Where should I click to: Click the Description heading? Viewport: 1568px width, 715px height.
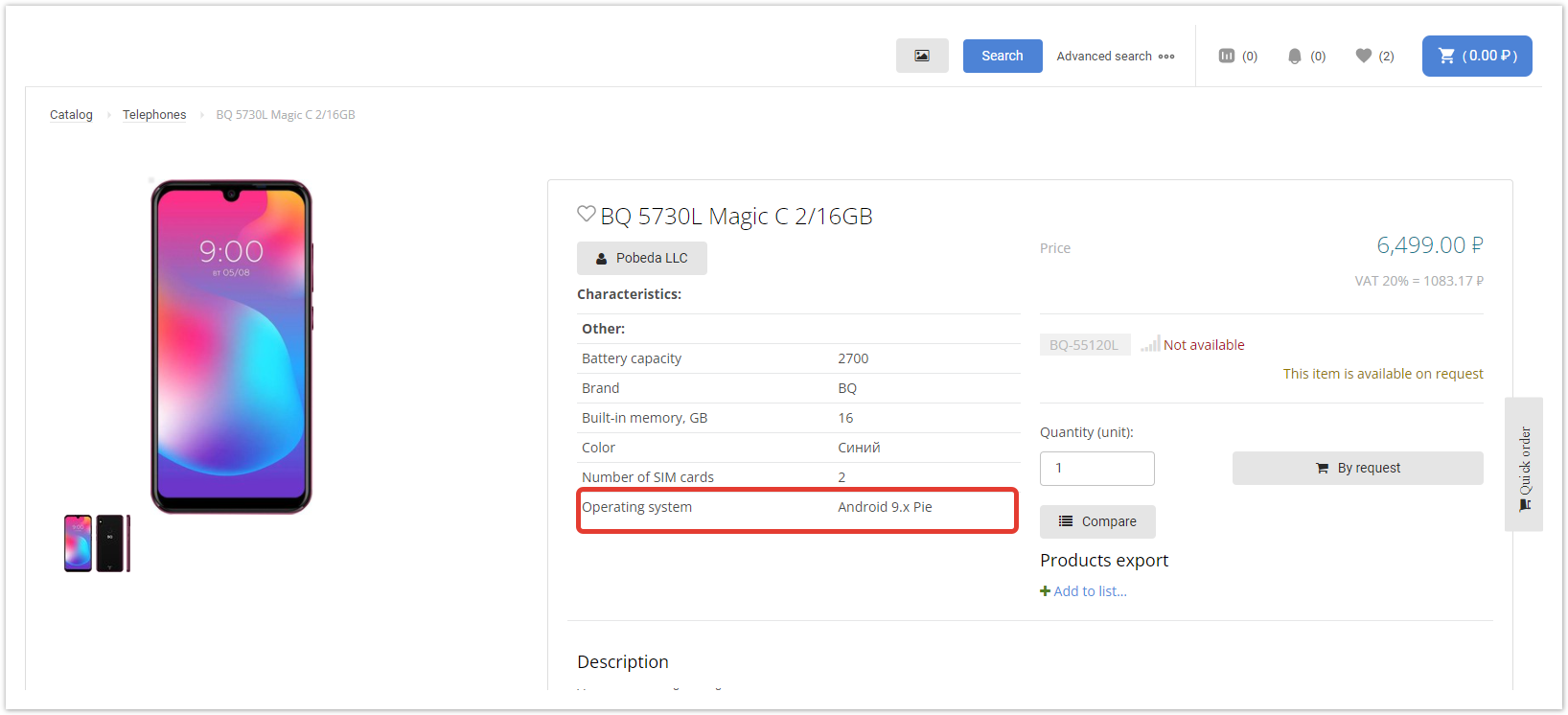623,662
